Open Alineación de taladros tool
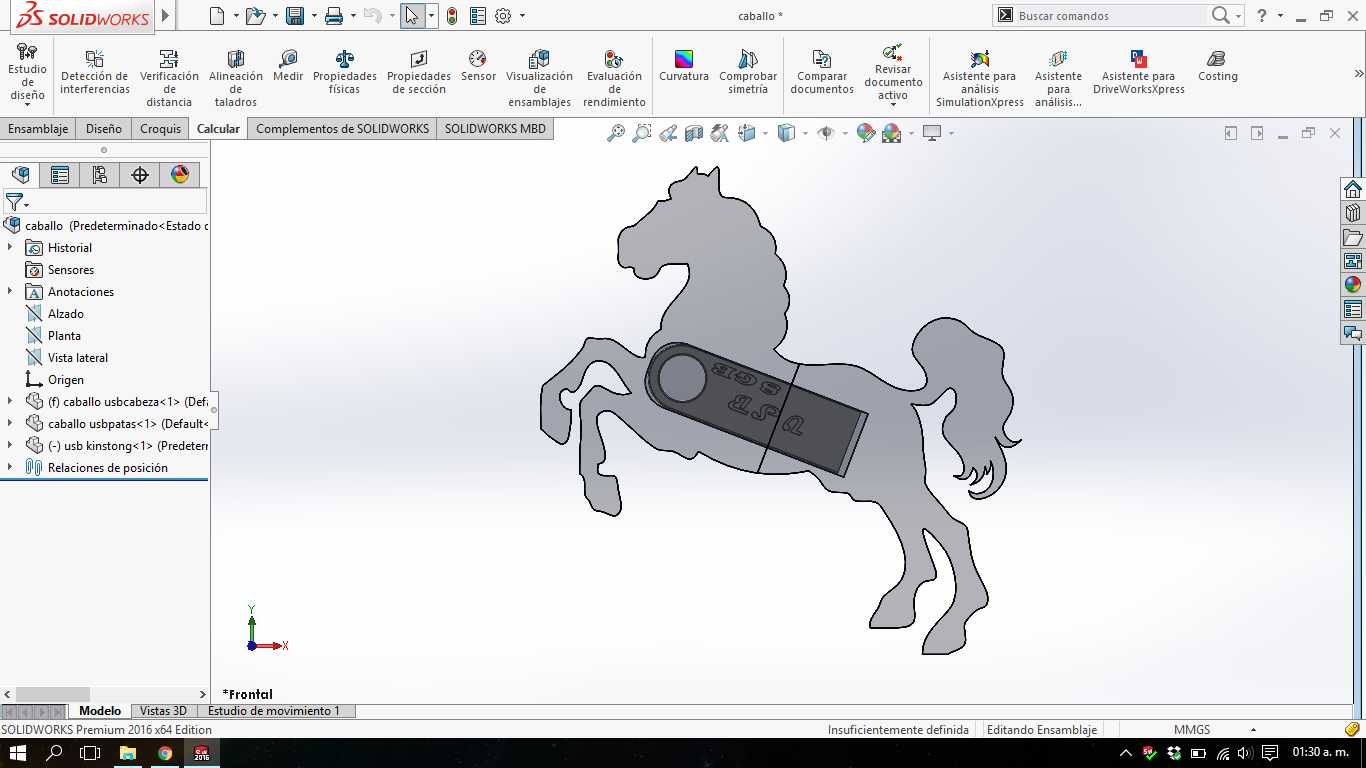 point(236,79)
